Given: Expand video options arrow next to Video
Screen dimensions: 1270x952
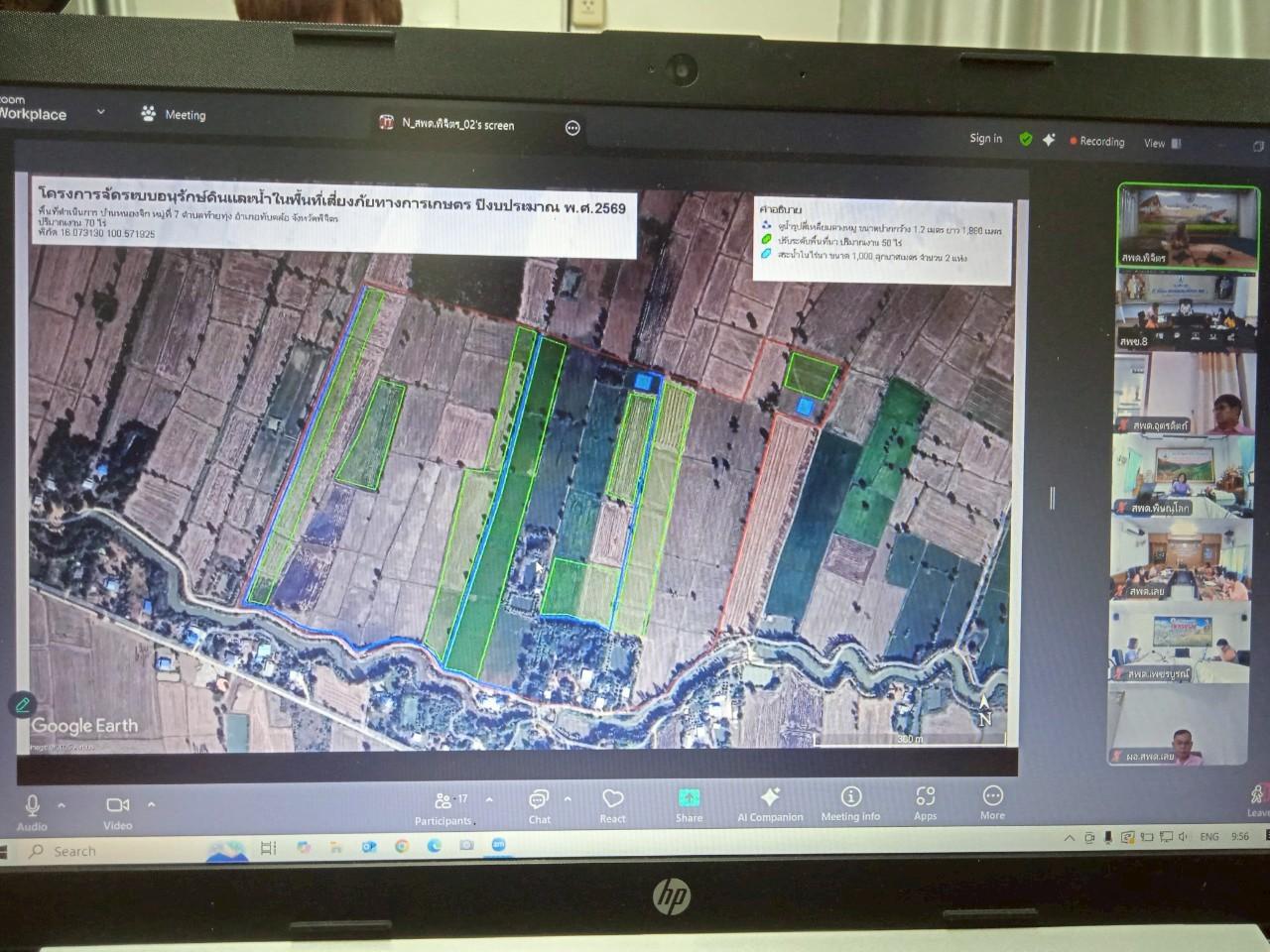Looking at the screenshot, I should [151, 804].
